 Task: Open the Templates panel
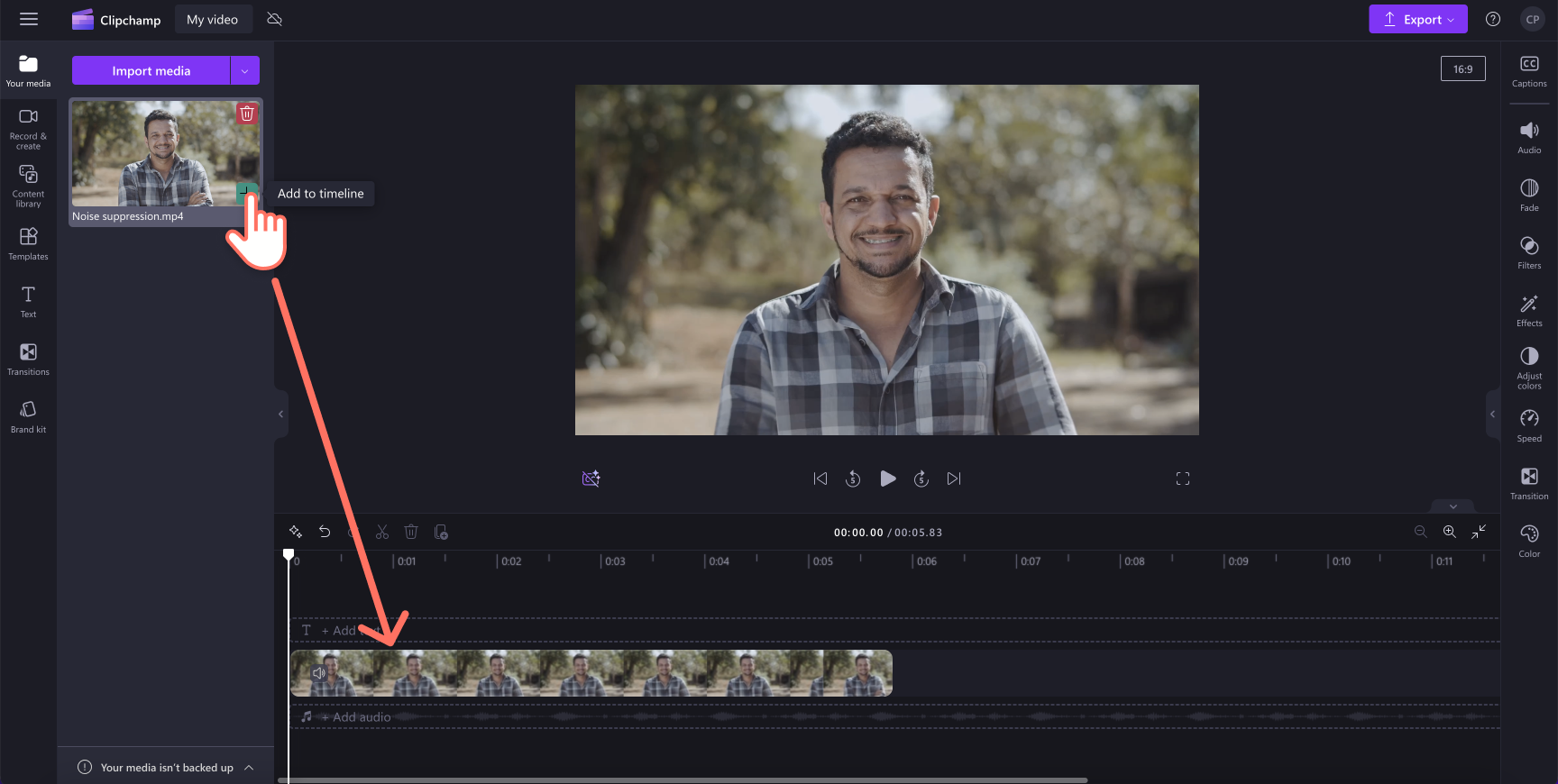pyautogui.click(x=28, y=243)
